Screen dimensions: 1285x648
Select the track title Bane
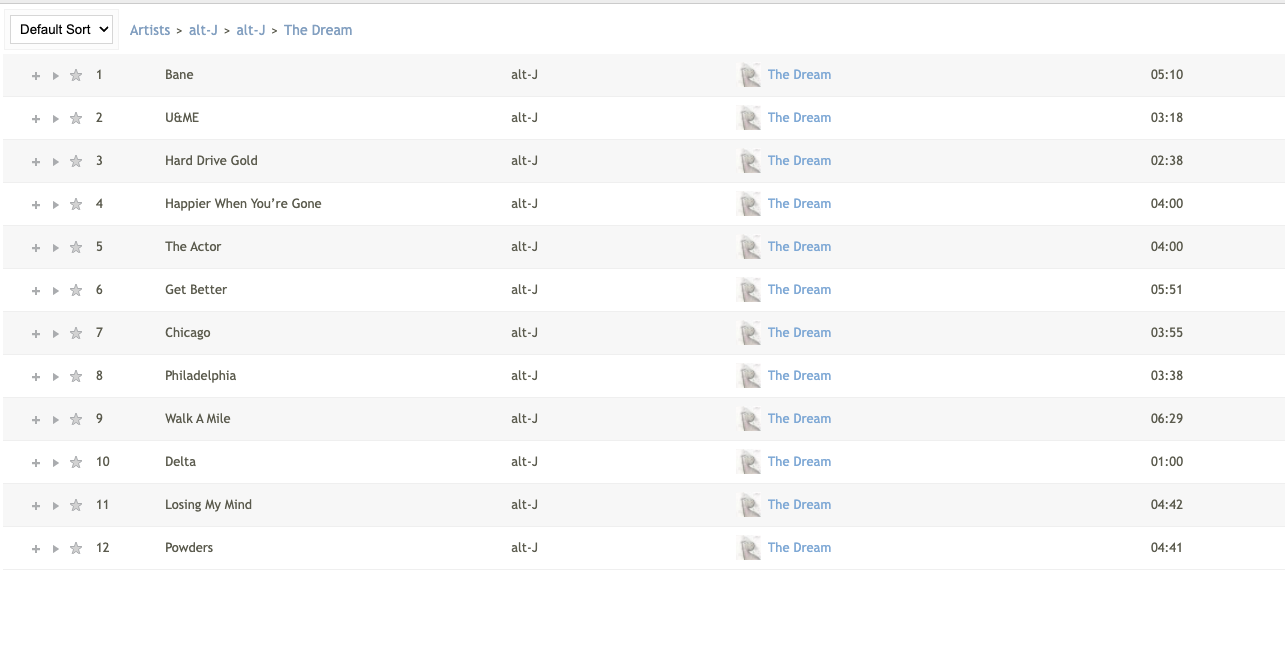(179, 75)
